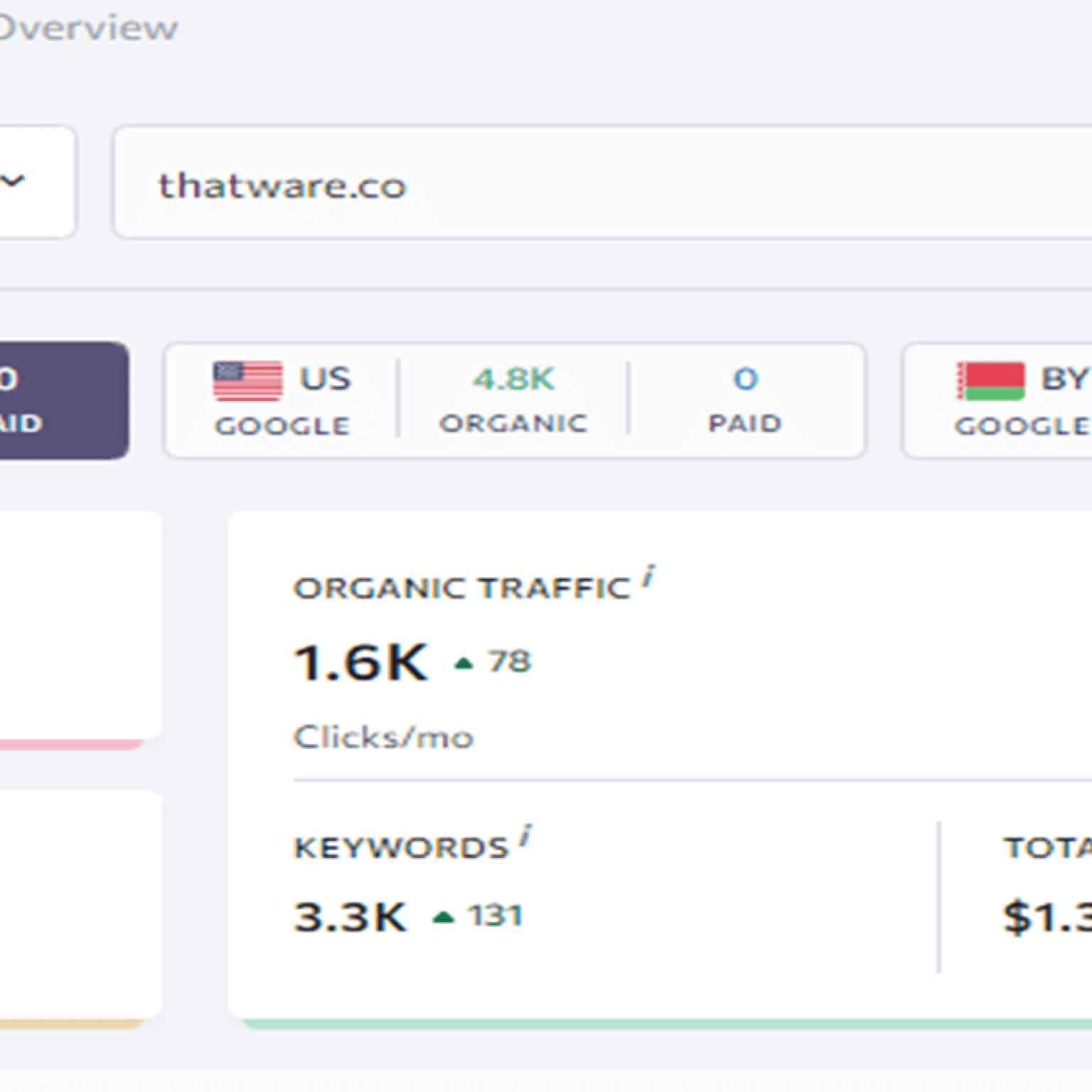Expand the dropdown chevron left of domain field
Viewport: 1092px width, 1092px height.
[12, 181]
